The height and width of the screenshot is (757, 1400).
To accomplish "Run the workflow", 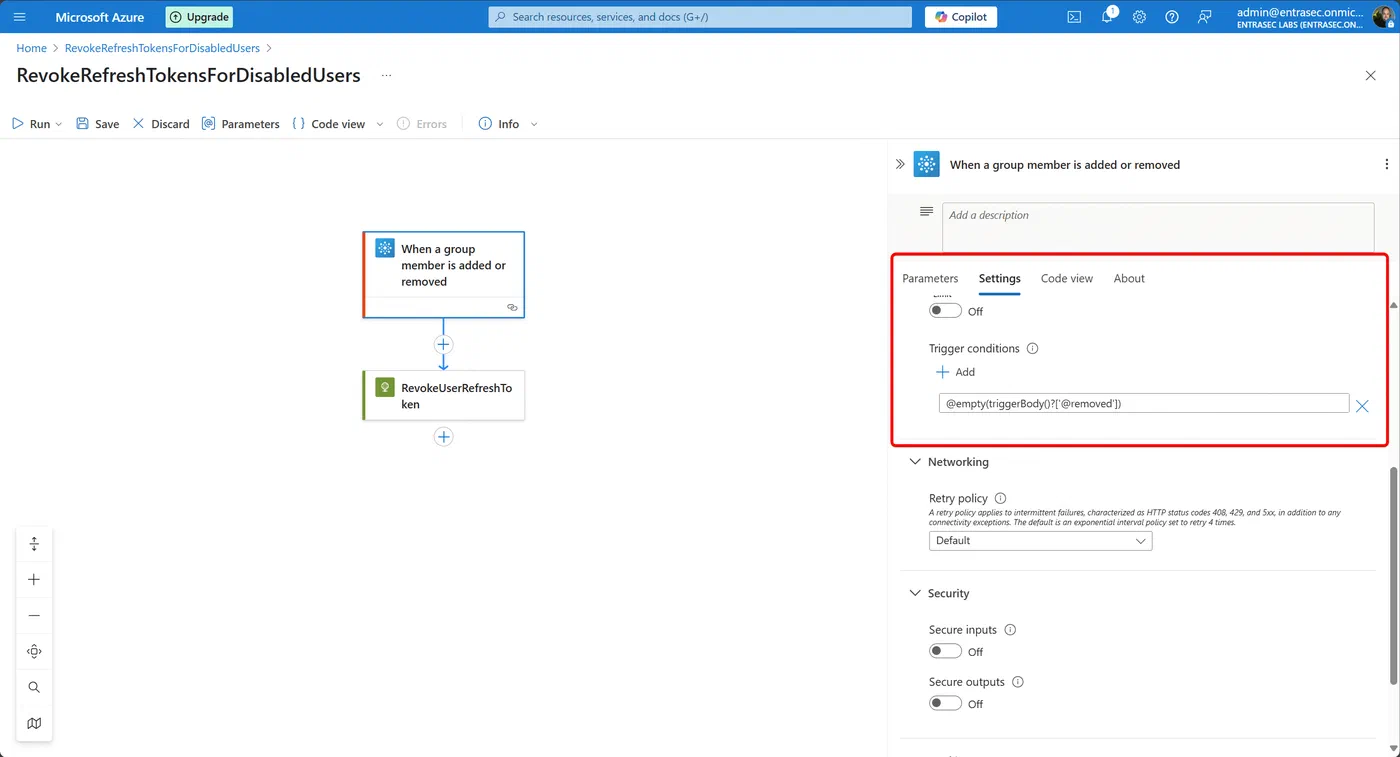I will 30,124.
